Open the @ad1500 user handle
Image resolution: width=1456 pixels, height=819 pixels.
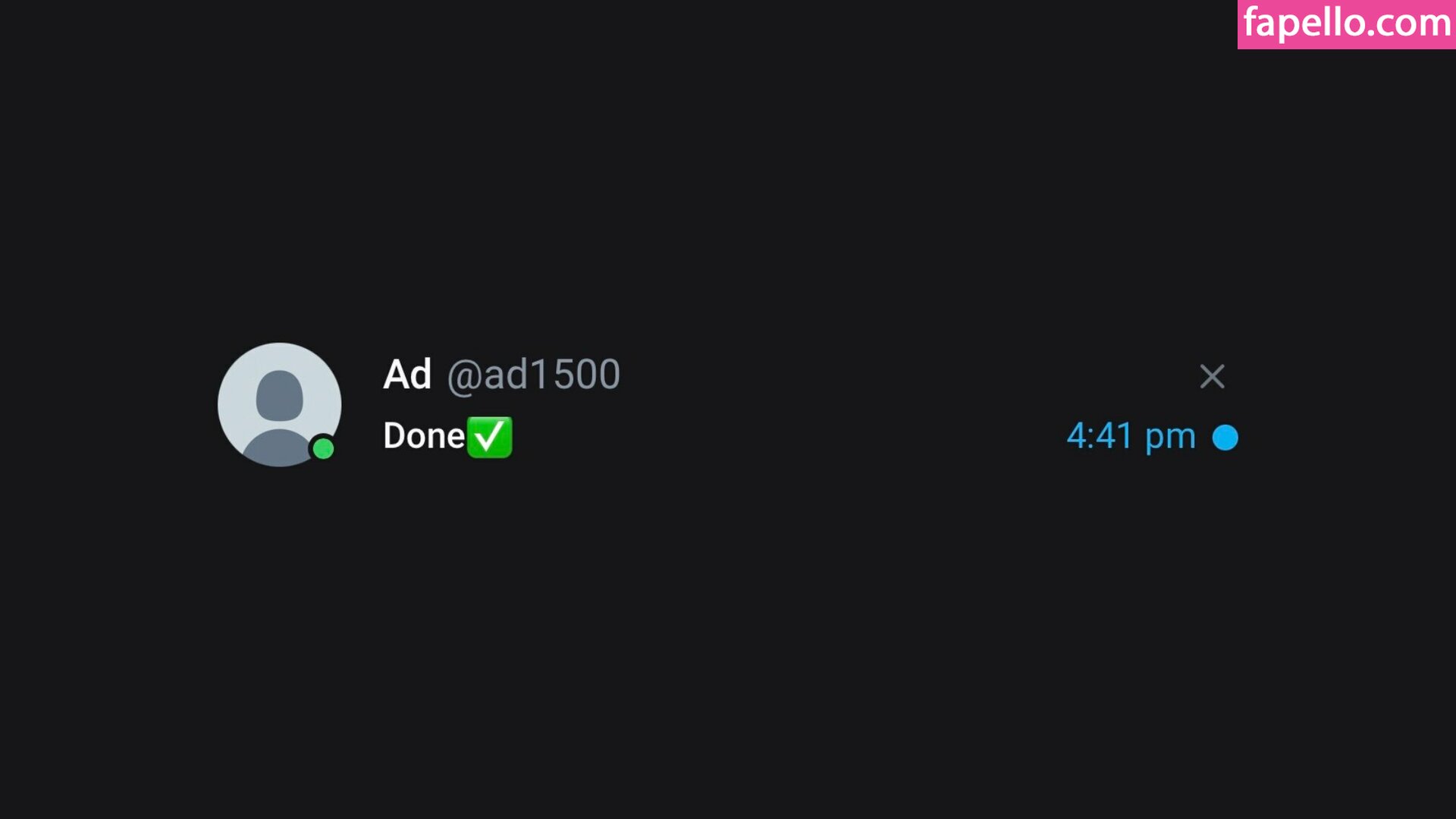tap(533, 375)
